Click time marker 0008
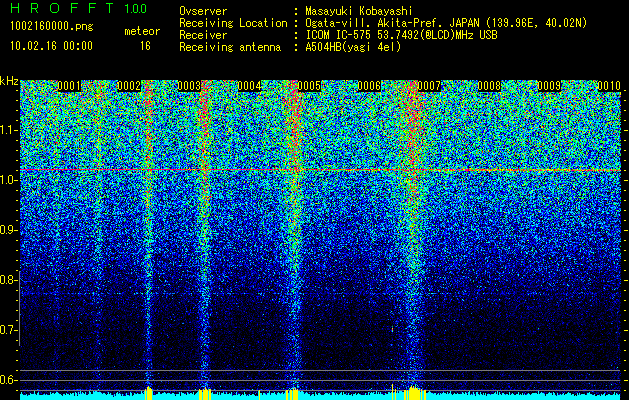Image resolution: width=629 pixels, height=400 pixels. pos(489,86)
